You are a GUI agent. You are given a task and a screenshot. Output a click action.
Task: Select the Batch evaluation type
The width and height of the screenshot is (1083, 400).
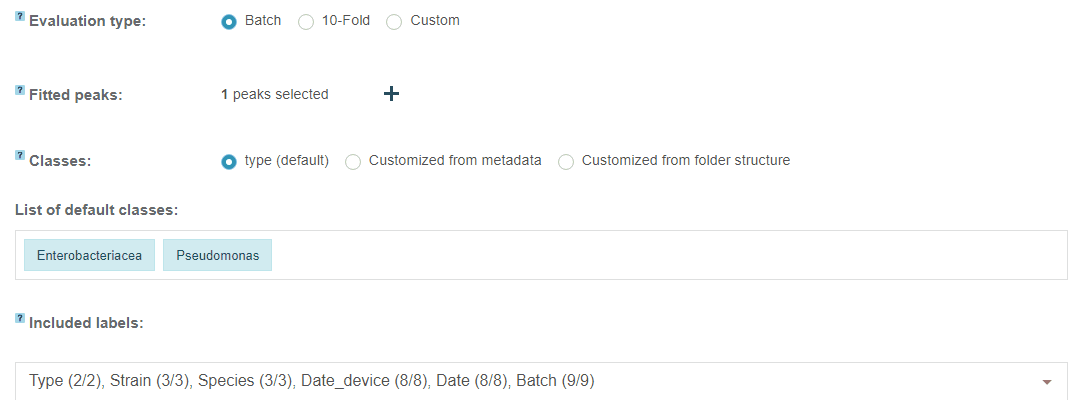pos(229,22)
